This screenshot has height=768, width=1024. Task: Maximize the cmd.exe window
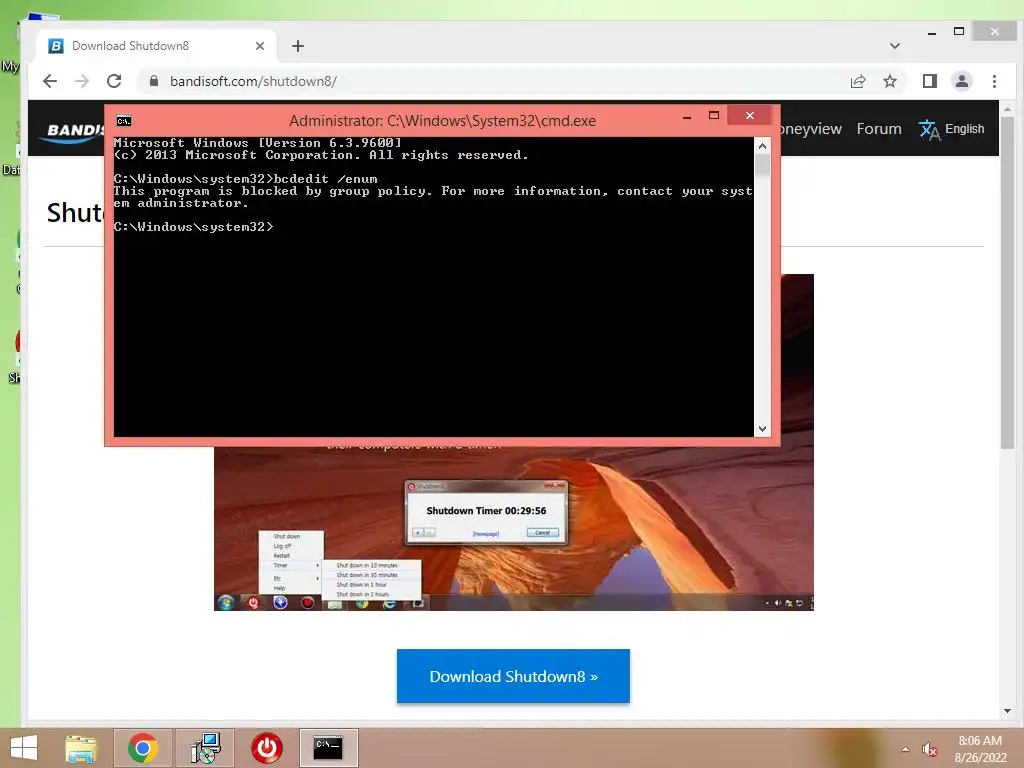[x=714, y=116]
